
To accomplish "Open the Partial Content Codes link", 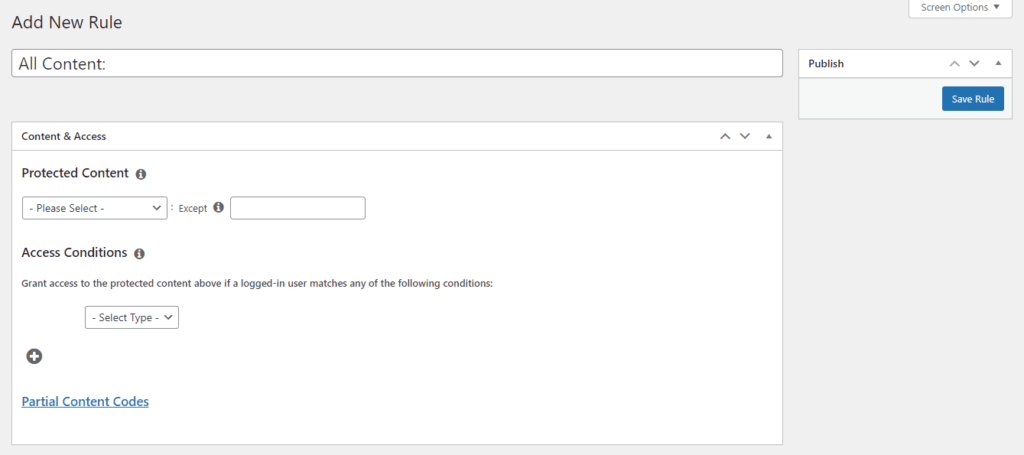I will tap(86, 401).
